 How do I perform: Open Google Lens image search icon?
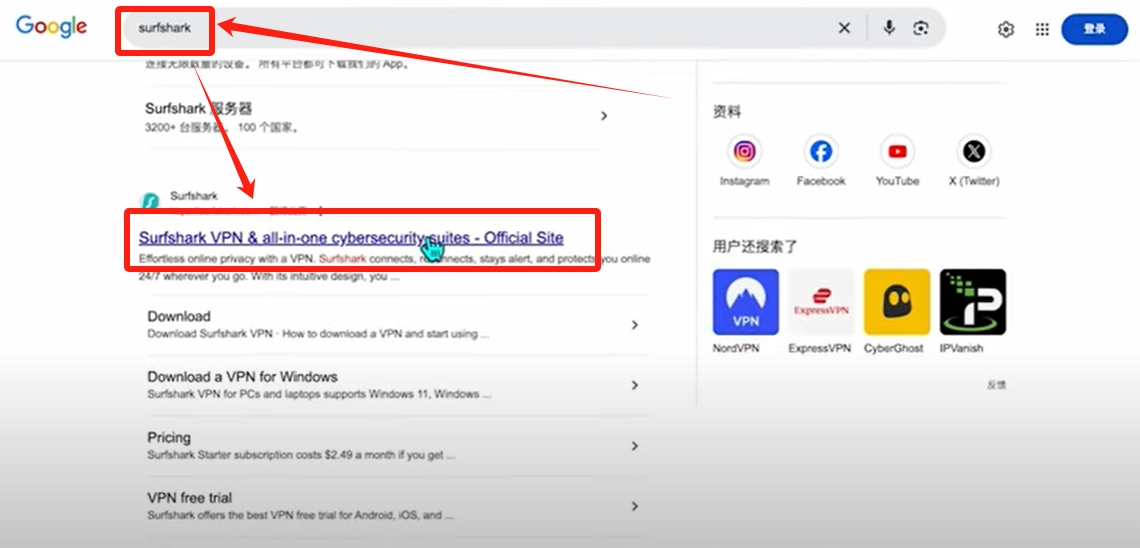click(x=921, y=28)
